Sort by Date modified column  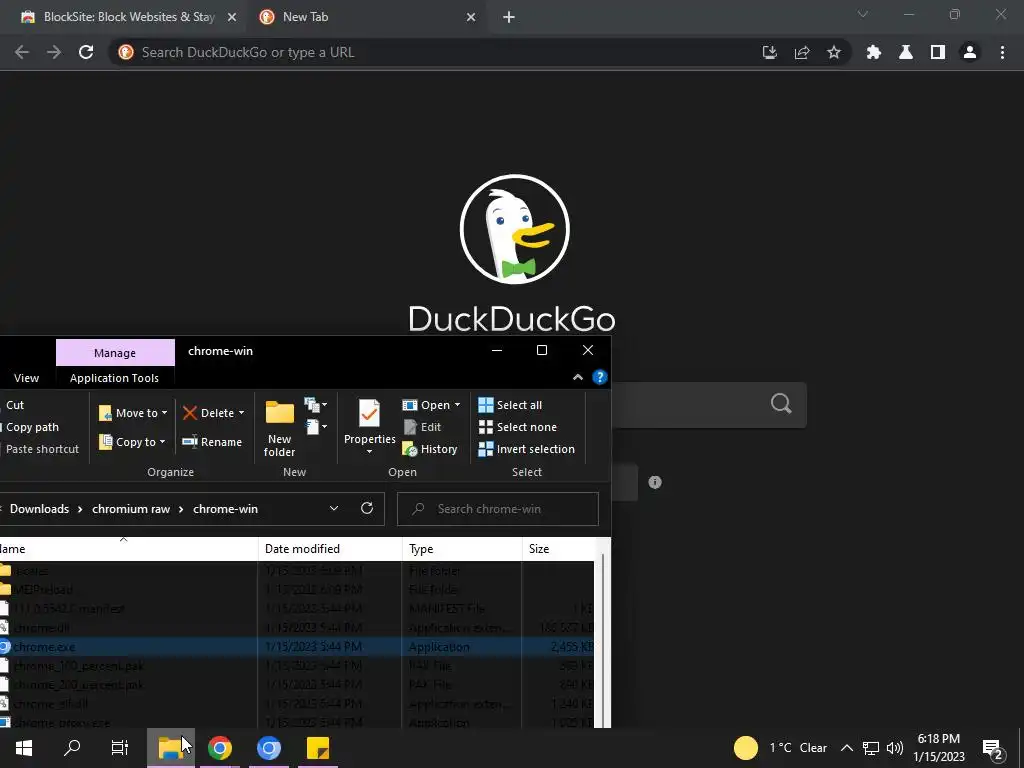(x=330, y=549)
